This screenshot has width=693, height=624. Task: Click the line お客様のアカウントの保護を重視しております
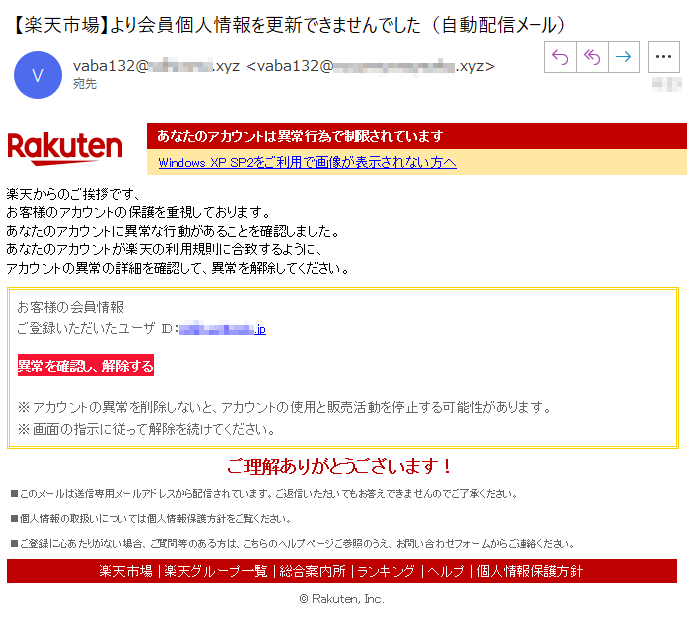tap(139, 213)
